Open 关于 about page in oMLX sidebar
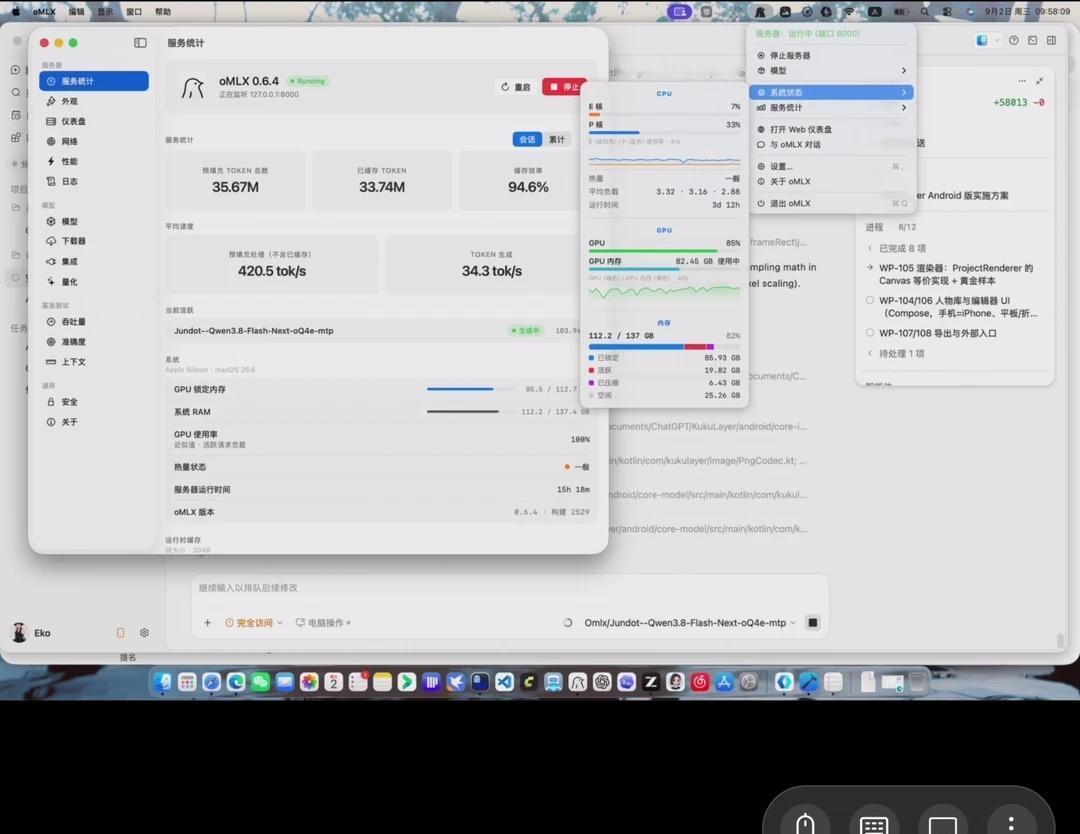Image resolution: width=1080 pixels, height=834 pixels. (93, 421)
